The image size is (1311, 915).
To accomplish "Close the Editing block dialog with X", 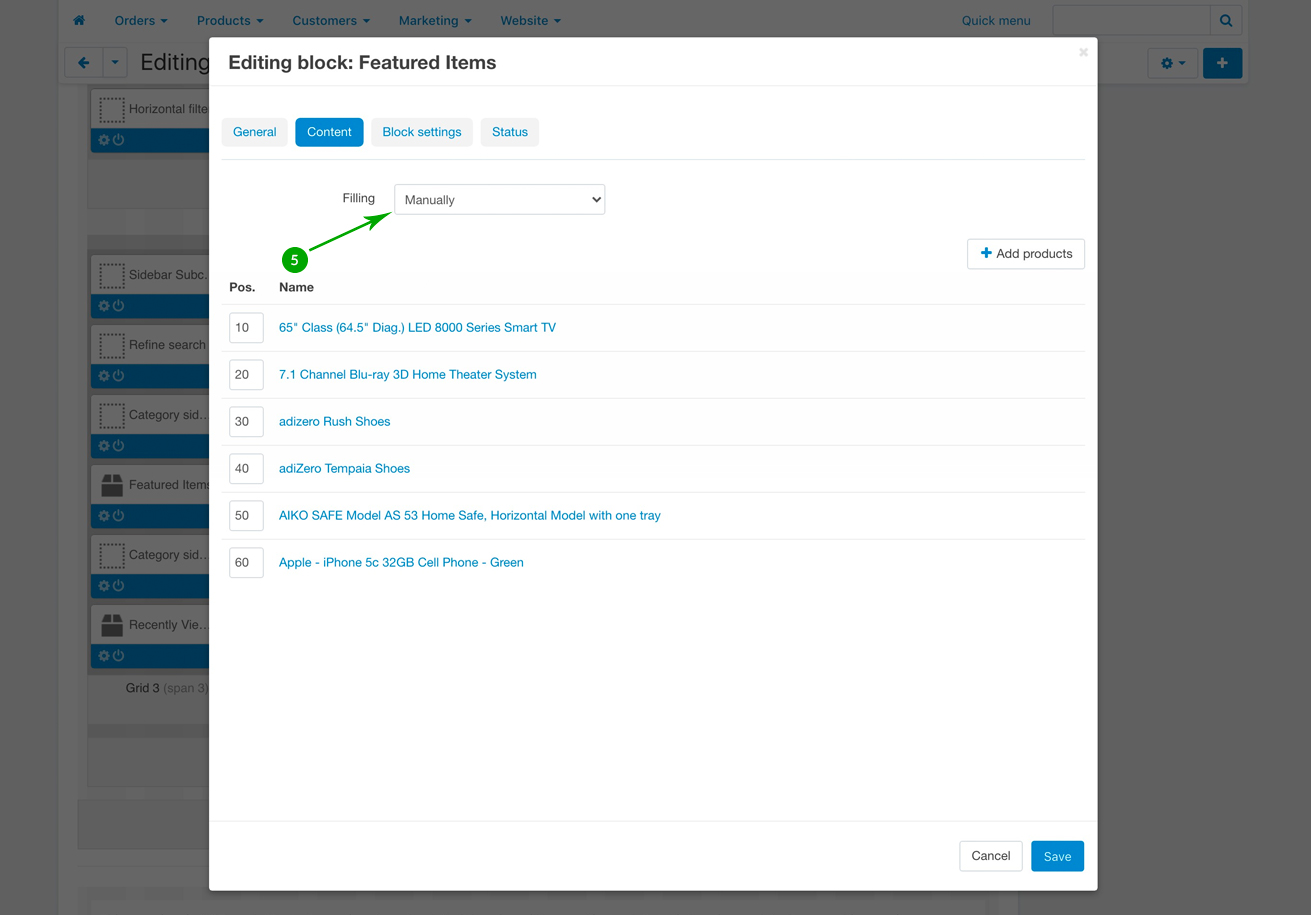I will [x=1083, y=52].
